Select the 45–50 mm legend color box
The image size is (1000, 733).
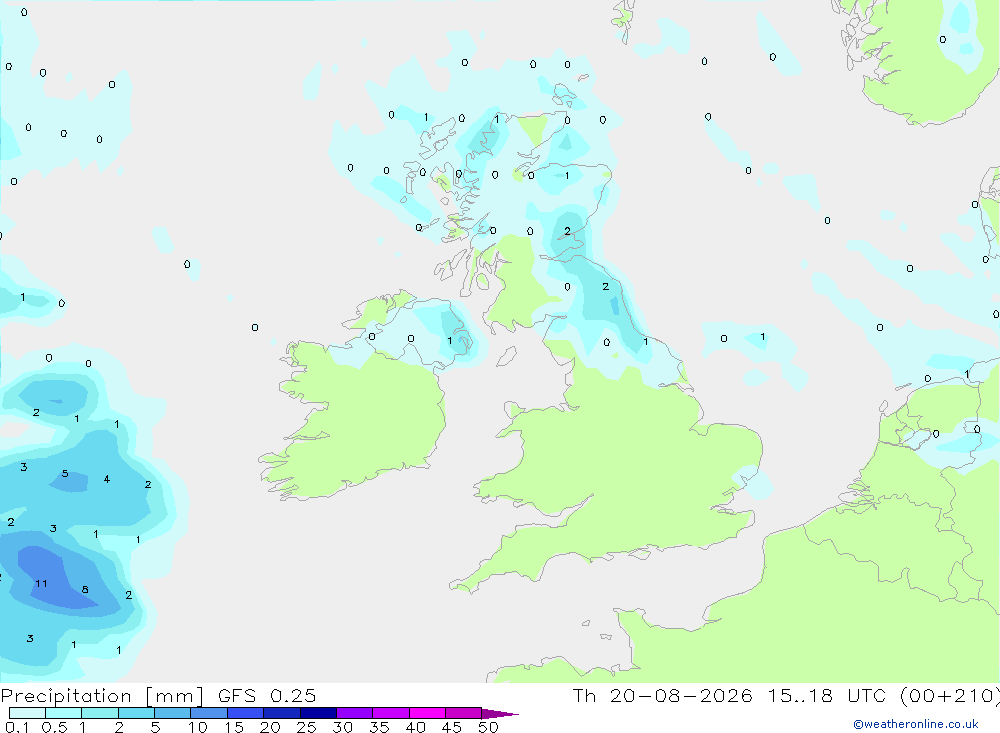[x=464, y=713]
